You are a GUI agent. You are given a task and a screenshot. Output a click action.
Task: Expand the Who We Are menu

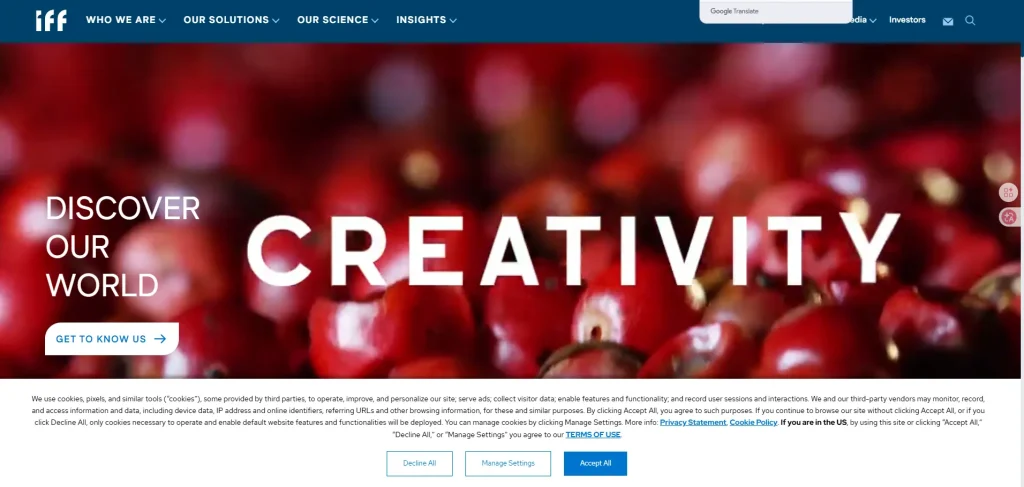[125, 20]
